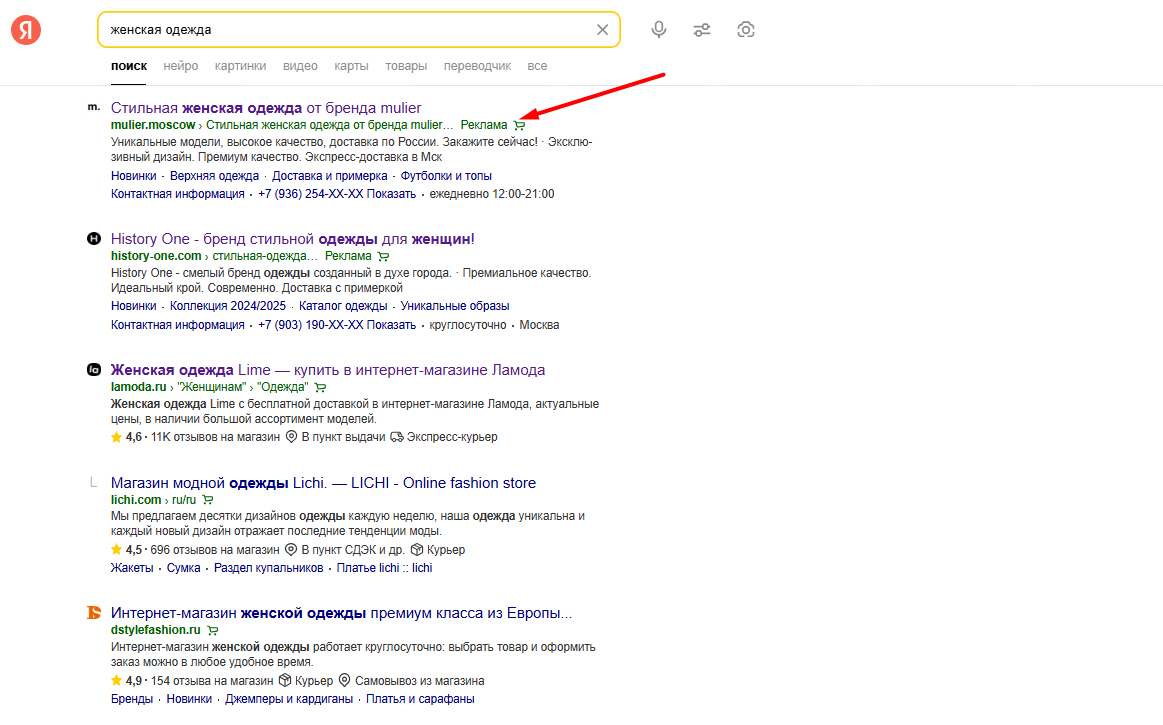Open the все tab
1163x725 pixels.
pos(537,66)
